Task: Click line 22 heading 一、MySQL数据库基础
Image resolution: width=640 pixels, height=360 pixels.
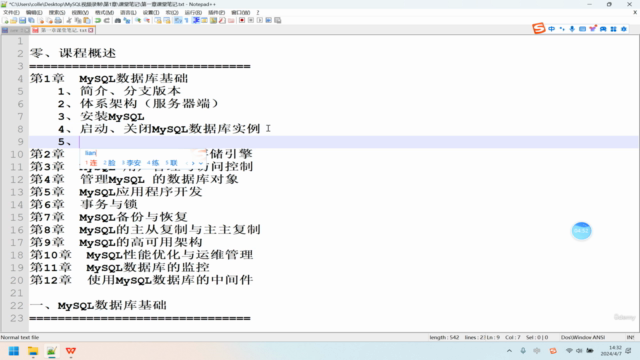Action: coord(98,305)
